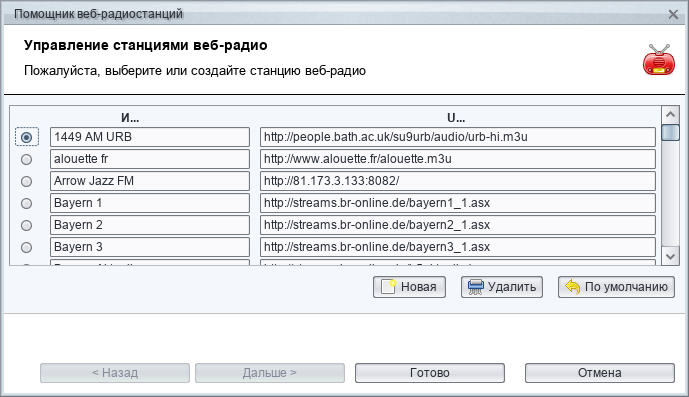Confirm with the Готово button

pos(430,373)
